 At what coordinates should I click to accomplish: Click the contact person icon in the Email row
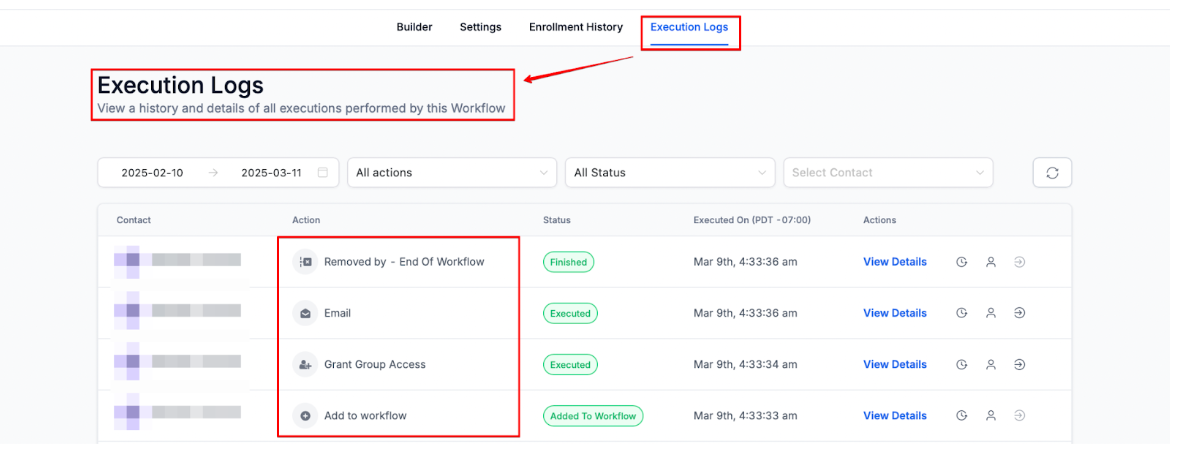990,313
